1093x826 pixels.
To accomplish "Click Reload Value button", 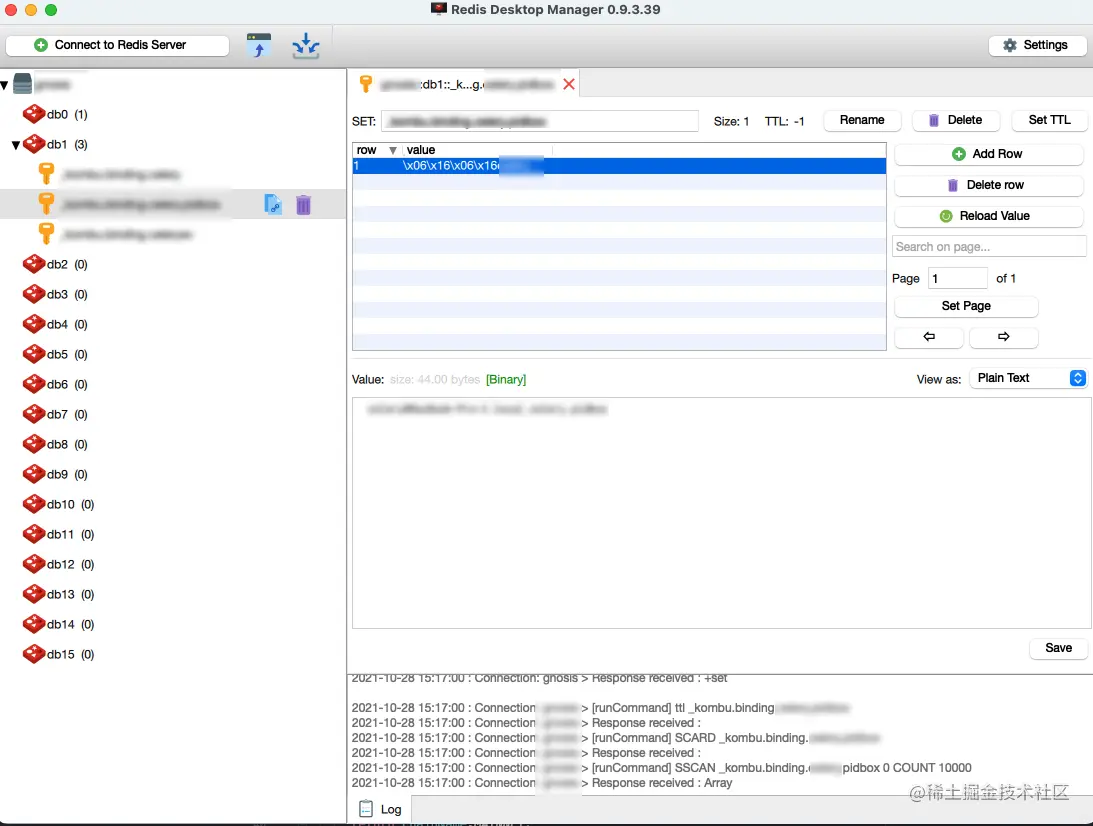I will point(988,216).
